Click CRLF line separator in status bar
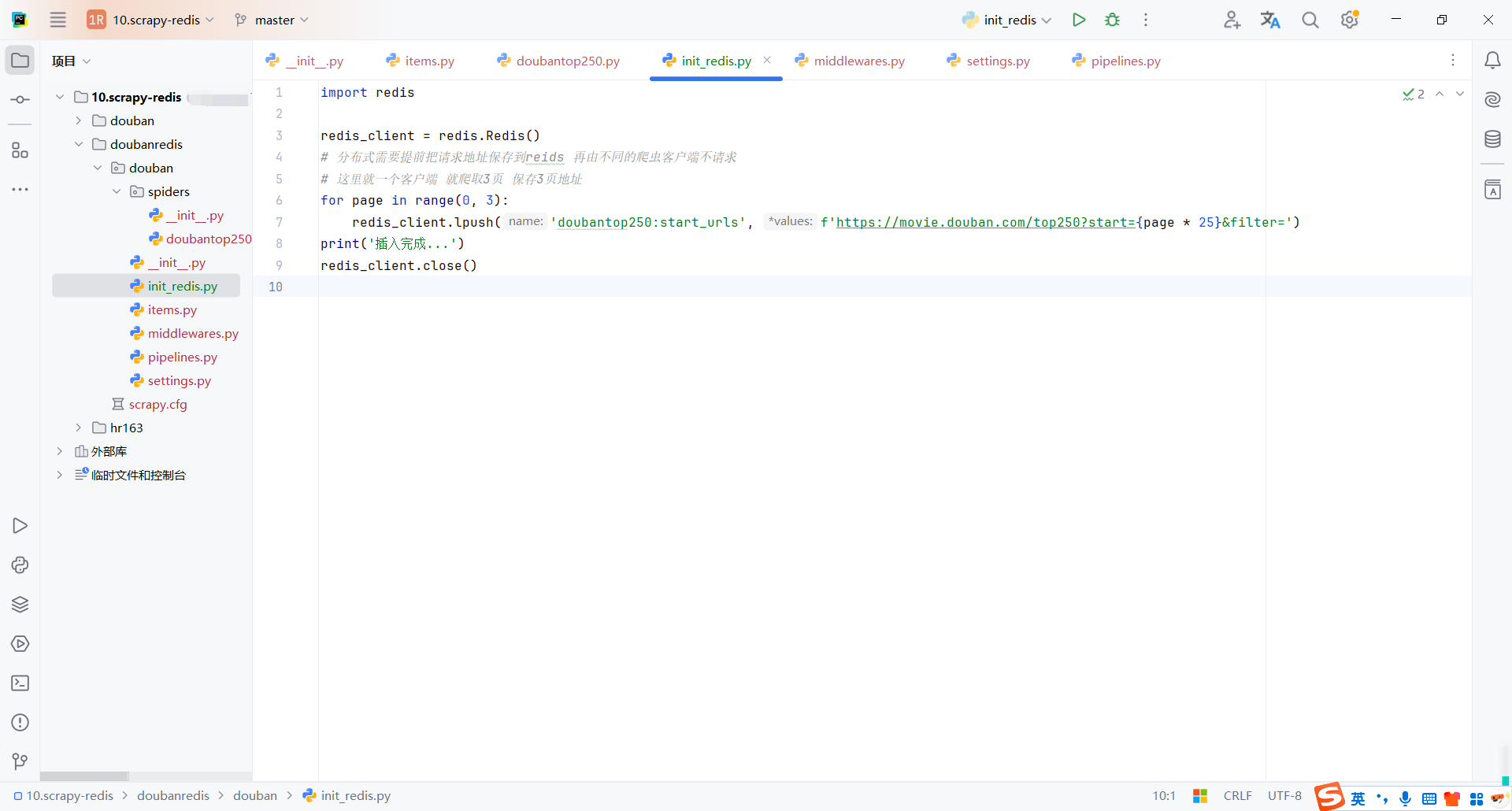 (1238, 795)
